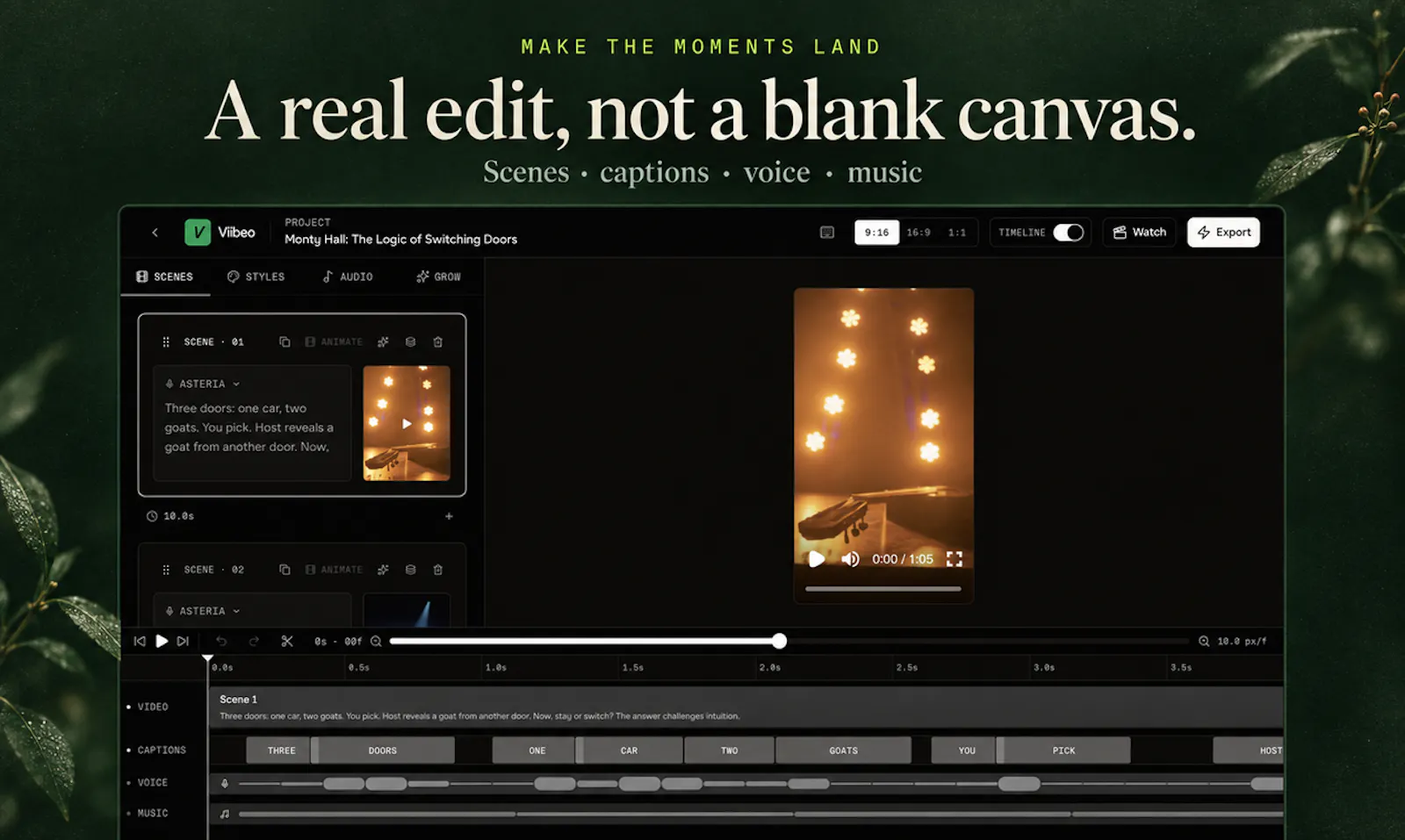This screenshot has height=840, width=1405.
Task: Select the 16:9 aspect ratio
Action: (x=919, y=233)
